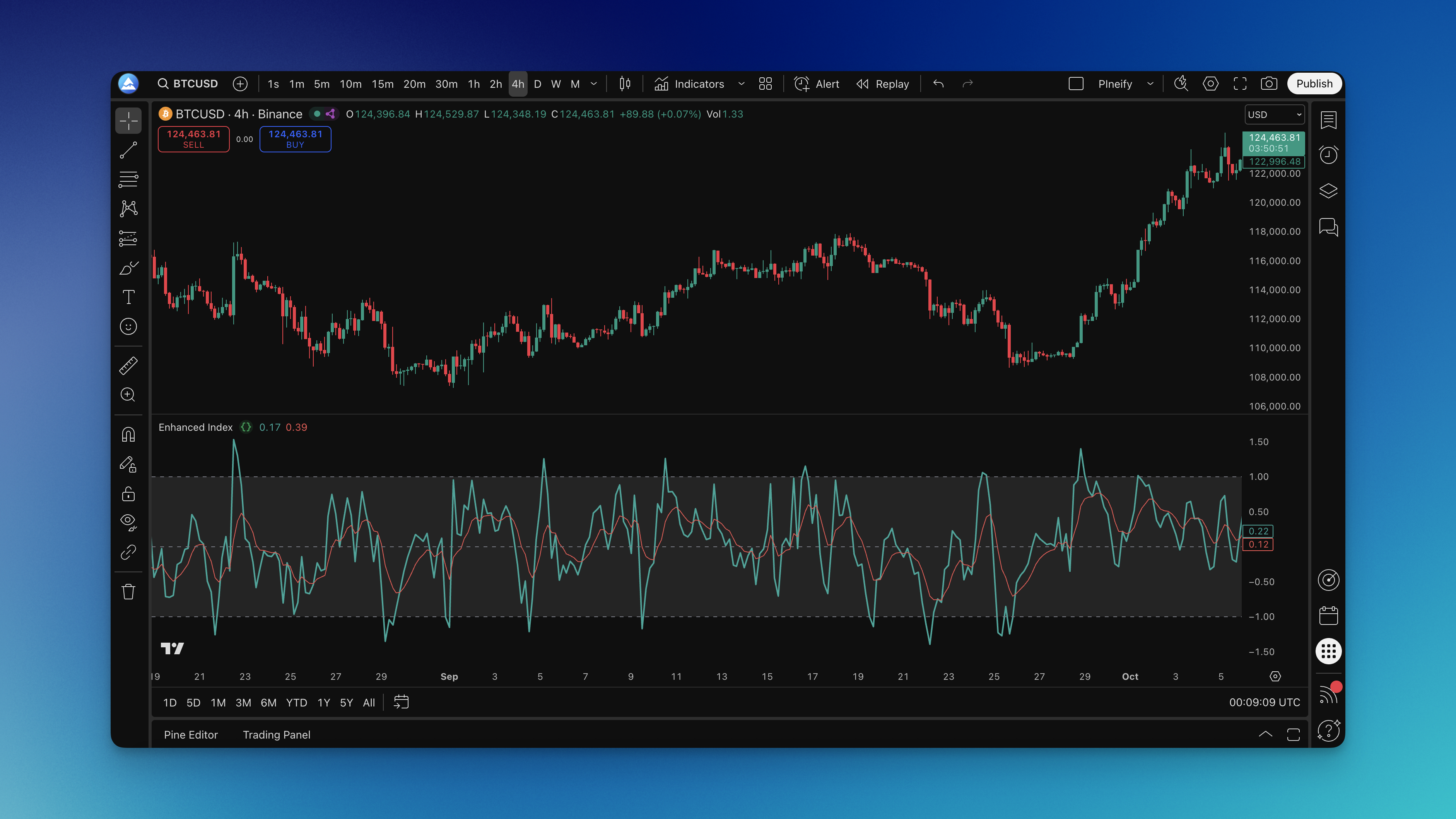Toggle magnet mode on
Screen dimensions: 1456x819
coord(128,434)
